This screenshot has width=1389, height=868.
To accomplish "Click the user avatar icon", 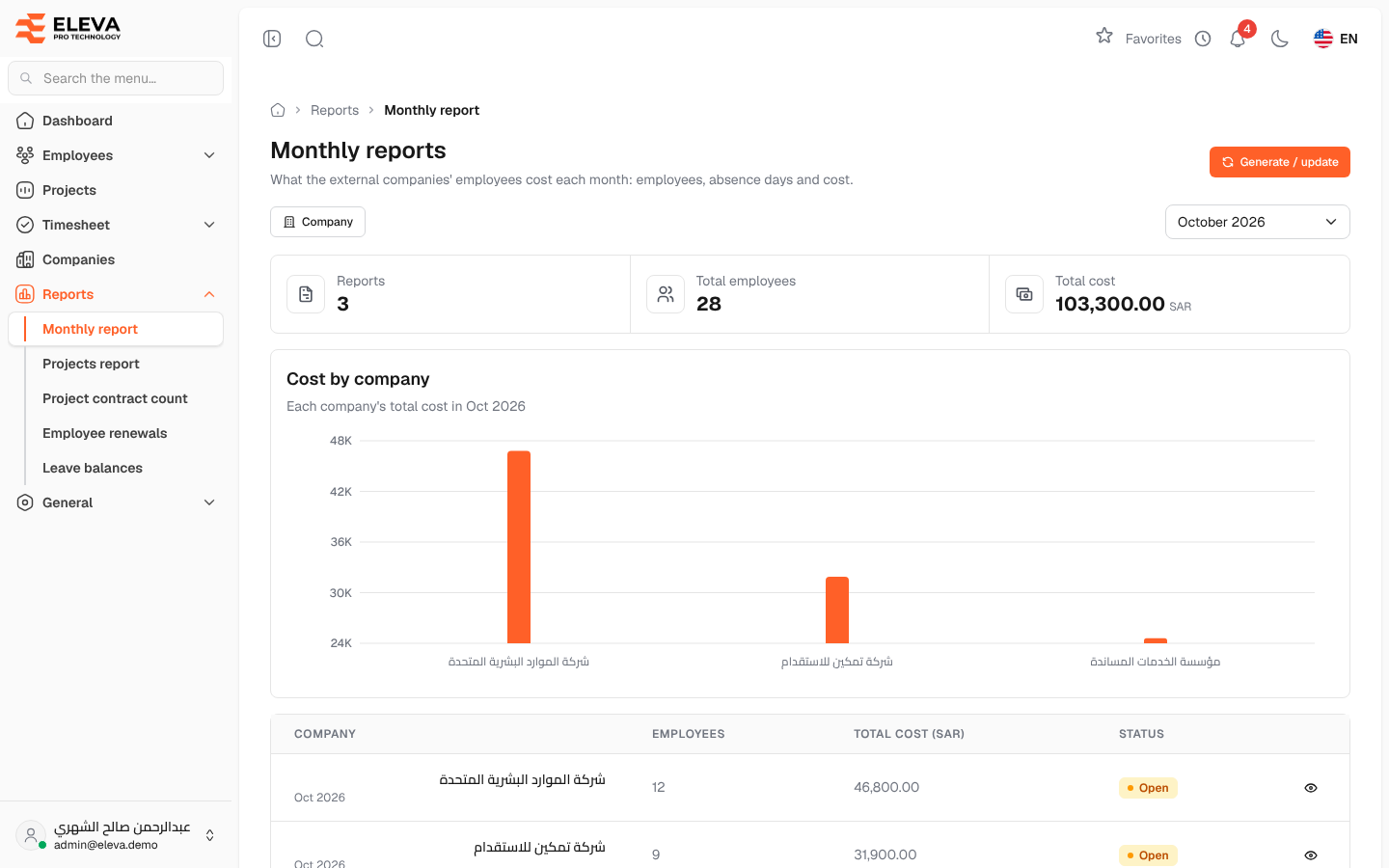I will (31, 835).
